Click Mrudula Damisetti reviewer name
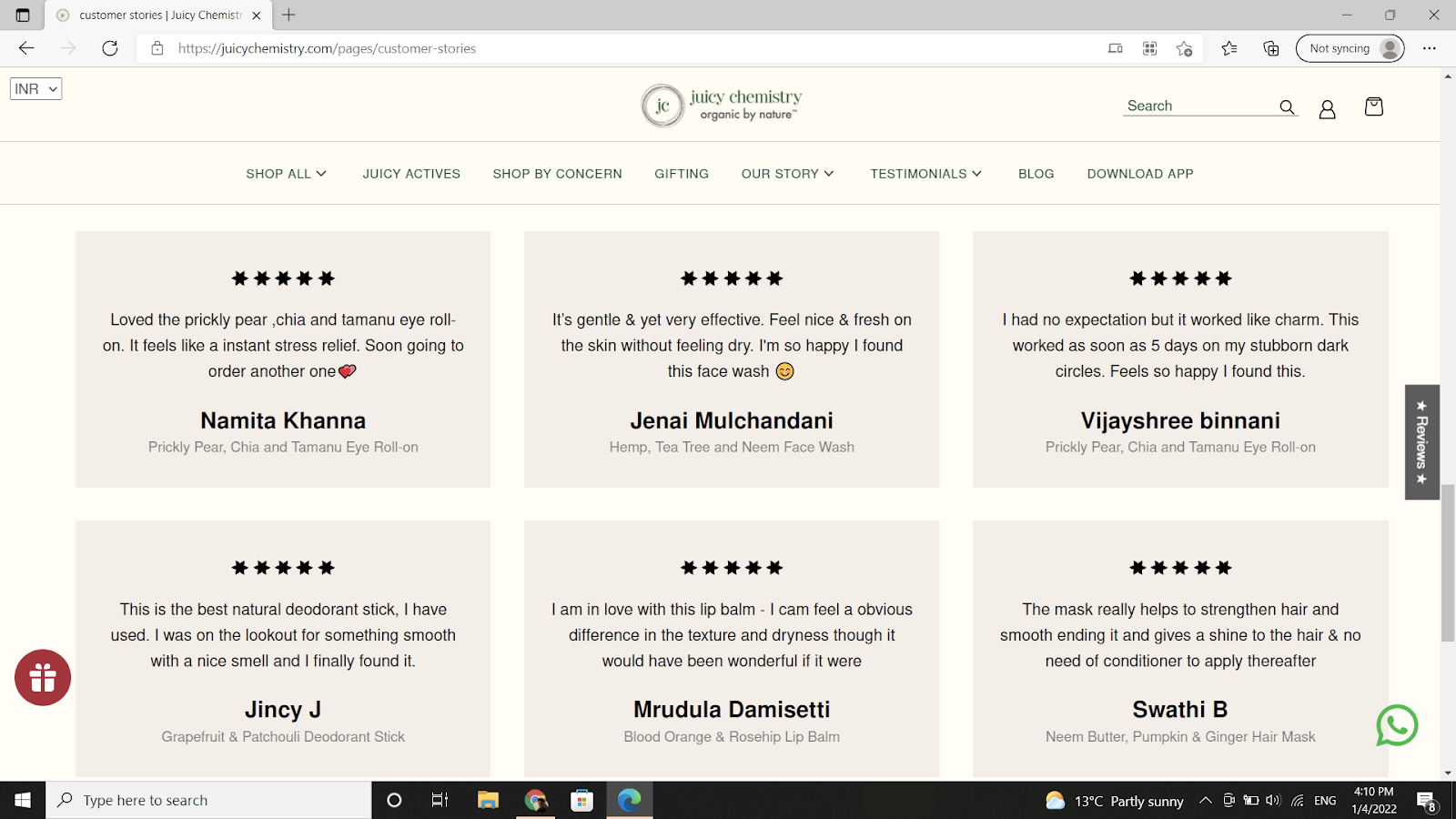Screen dimensions: 1456x819 click(732, 710)
